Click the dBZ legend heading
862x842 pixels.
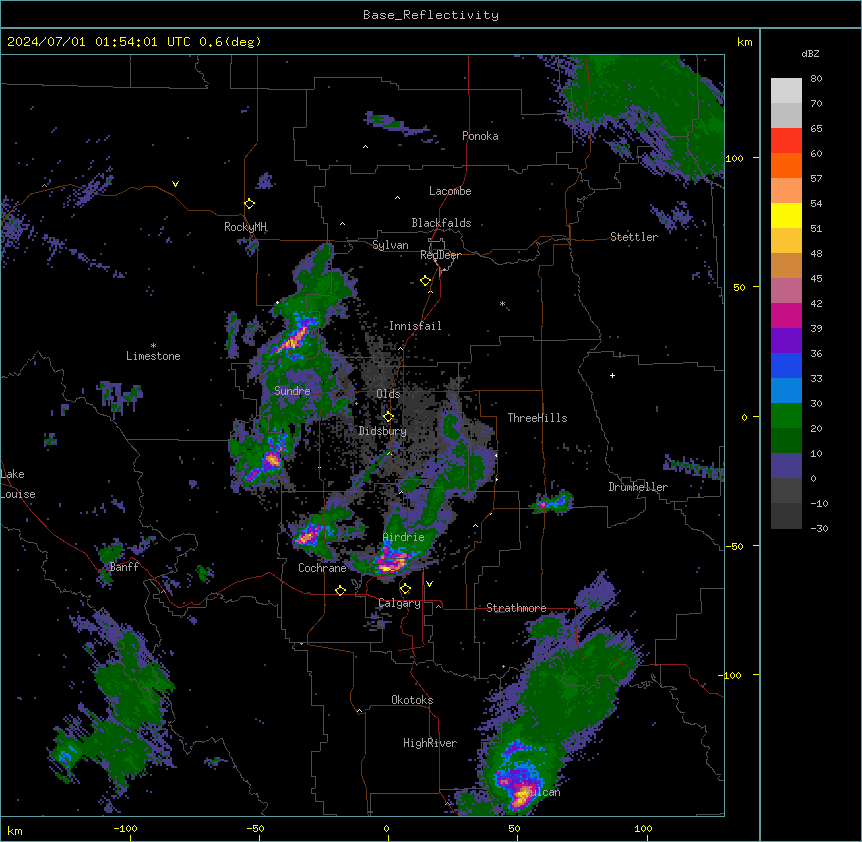(x=810, y=53)
